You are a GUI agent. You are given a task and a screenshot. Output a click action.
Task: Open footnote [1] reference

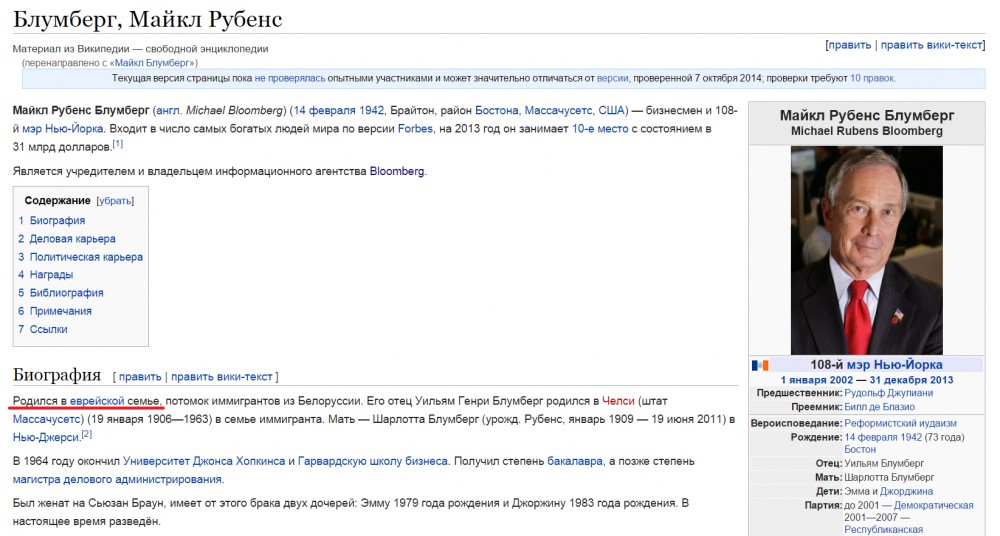(118, 144)
